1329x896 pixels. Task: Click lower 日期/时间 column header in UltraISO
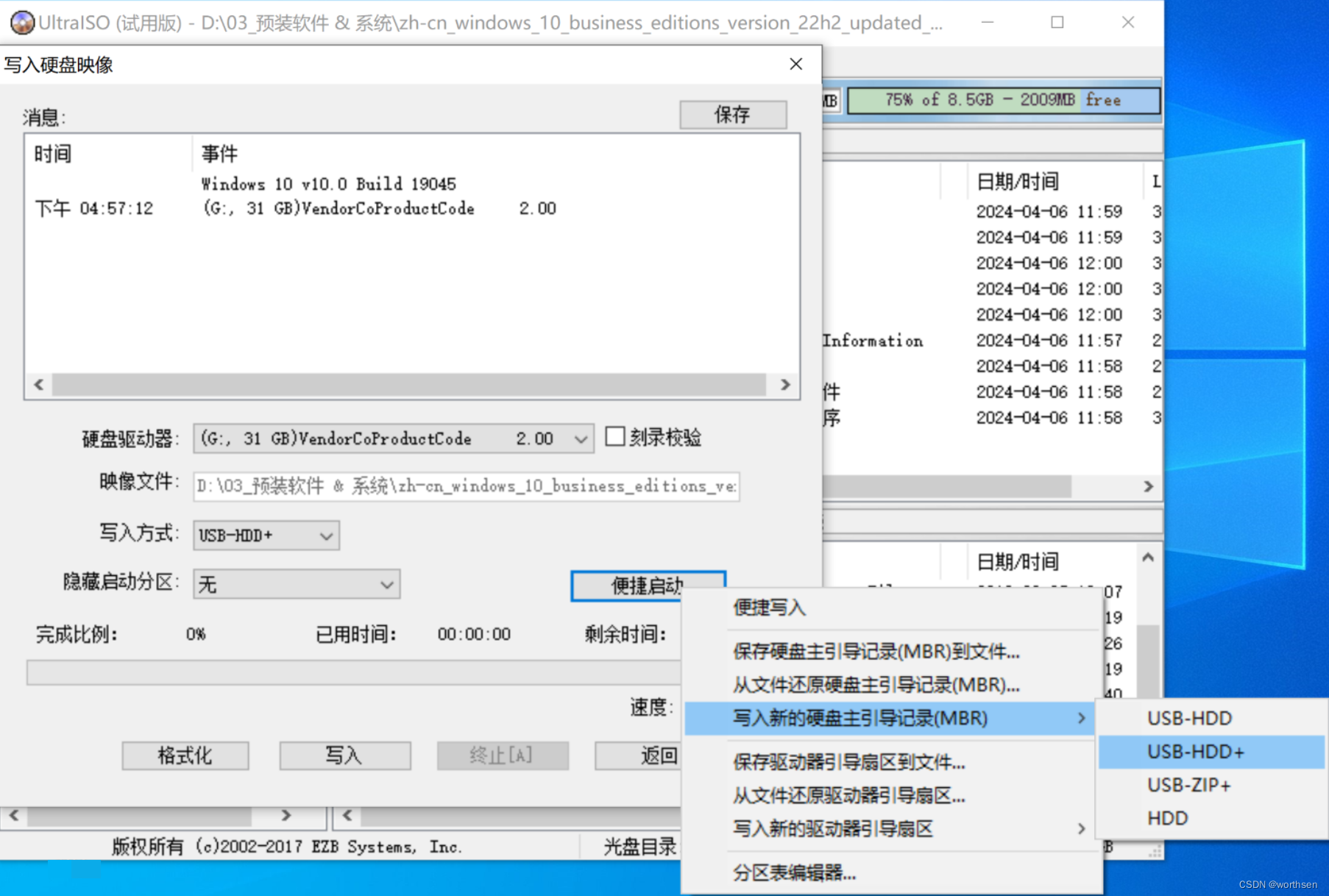(x=1018, y=561)
